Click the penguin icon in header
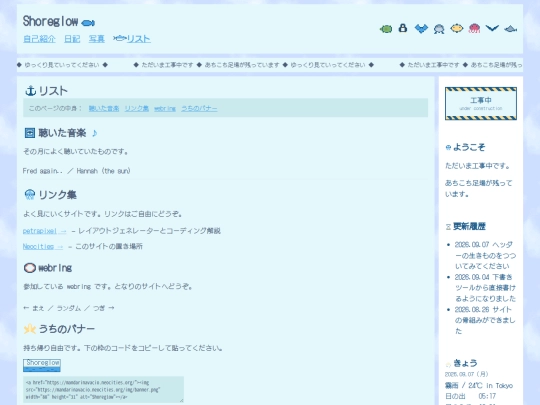 (403, 28)
